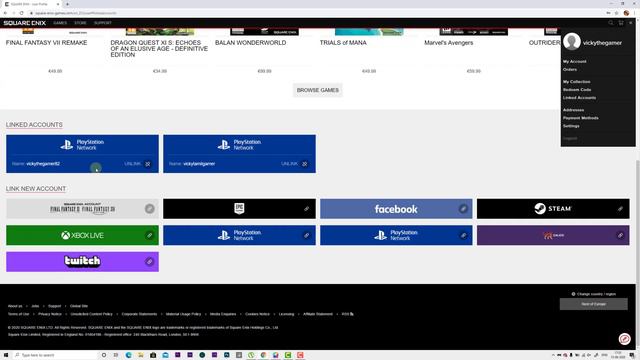Click the BALAN WONDERWORLD title
Screen dimensions: 640x360
click(251, 42)
